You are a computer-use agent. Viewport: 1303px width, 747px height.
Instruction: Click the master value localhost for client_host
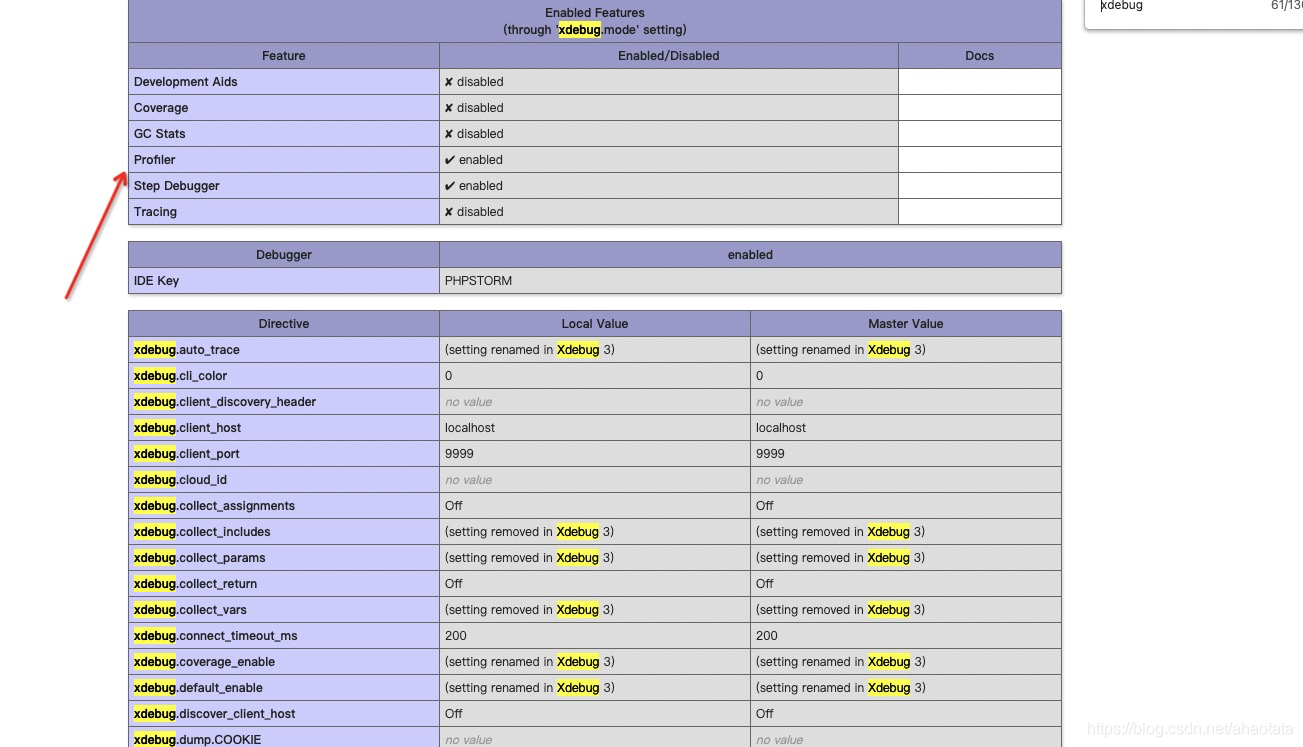click(781, 428)
